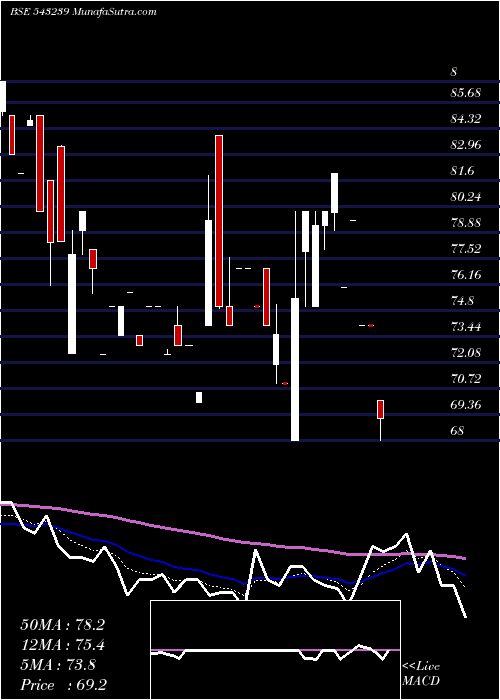Click the 70.72 price axis label

[466, 379]
